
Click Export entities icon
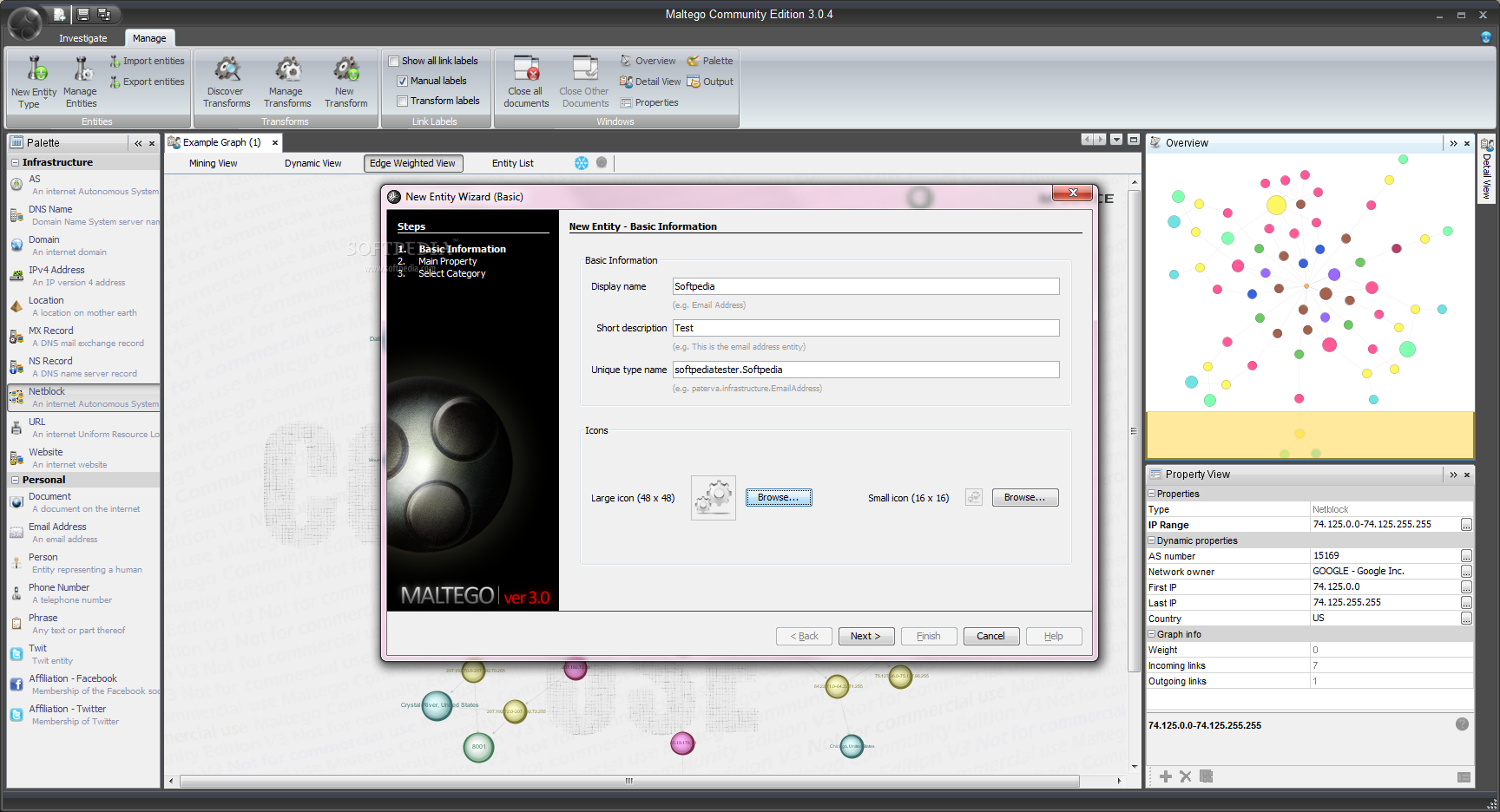tap(115, 82)
